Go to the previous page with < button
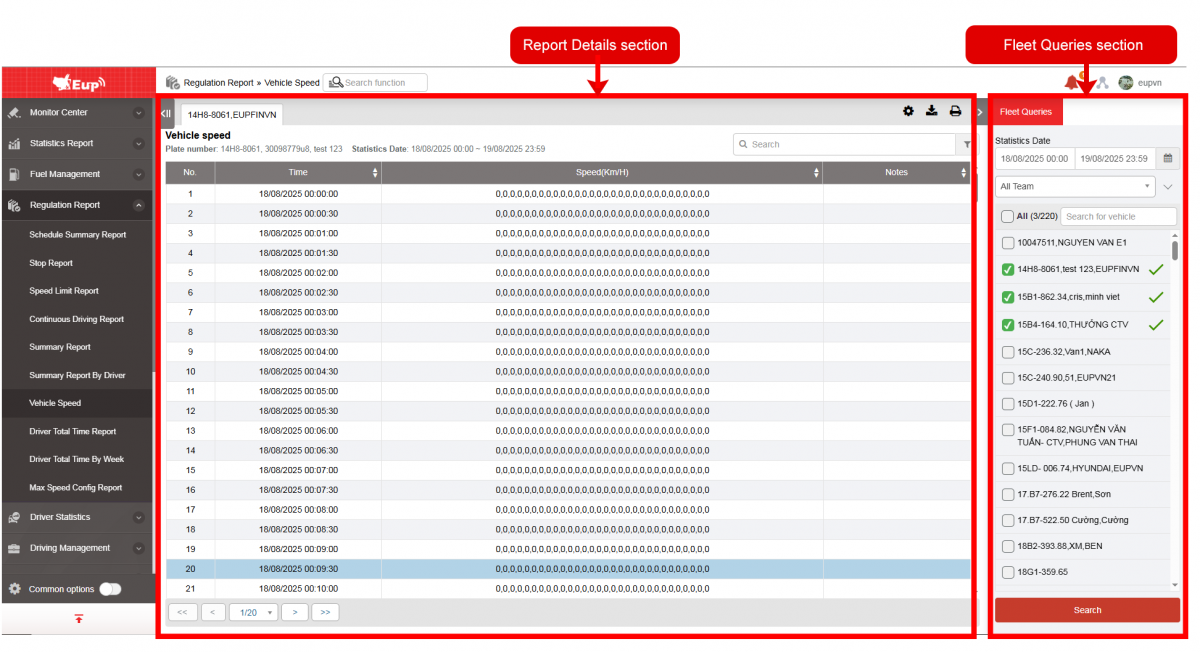This screenshot has width=1200, height=652. 213,612
